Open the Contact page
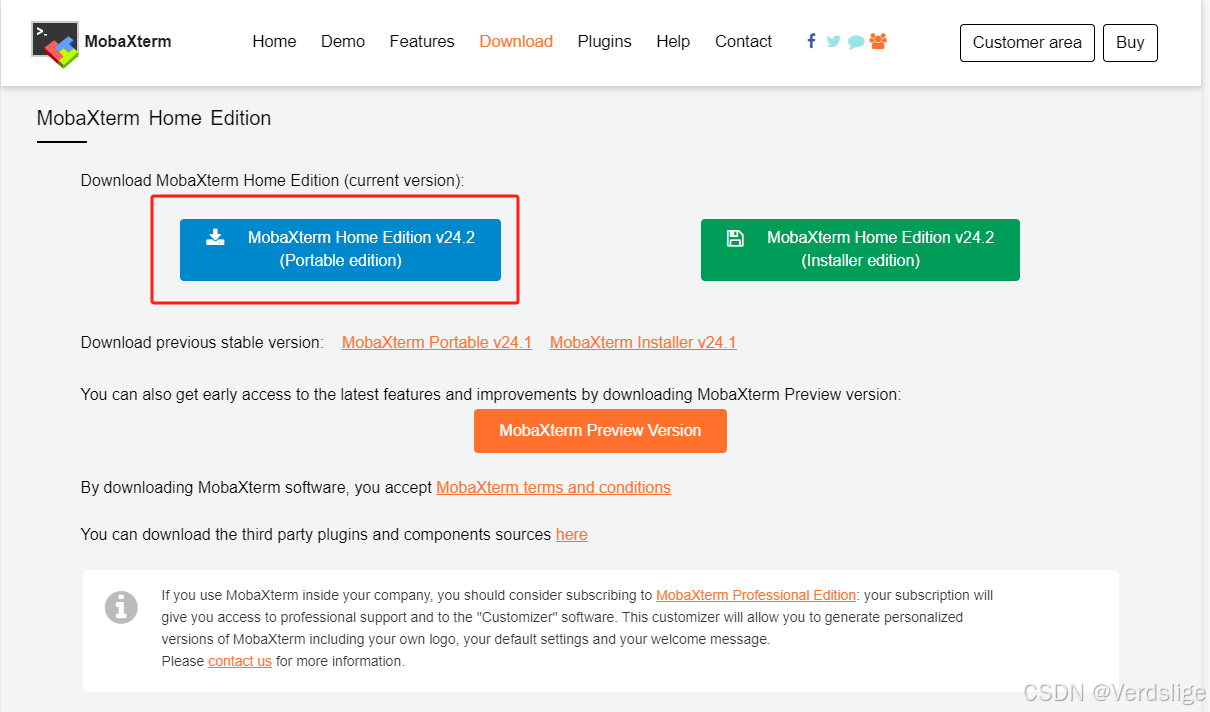 (x=743, y=42)
